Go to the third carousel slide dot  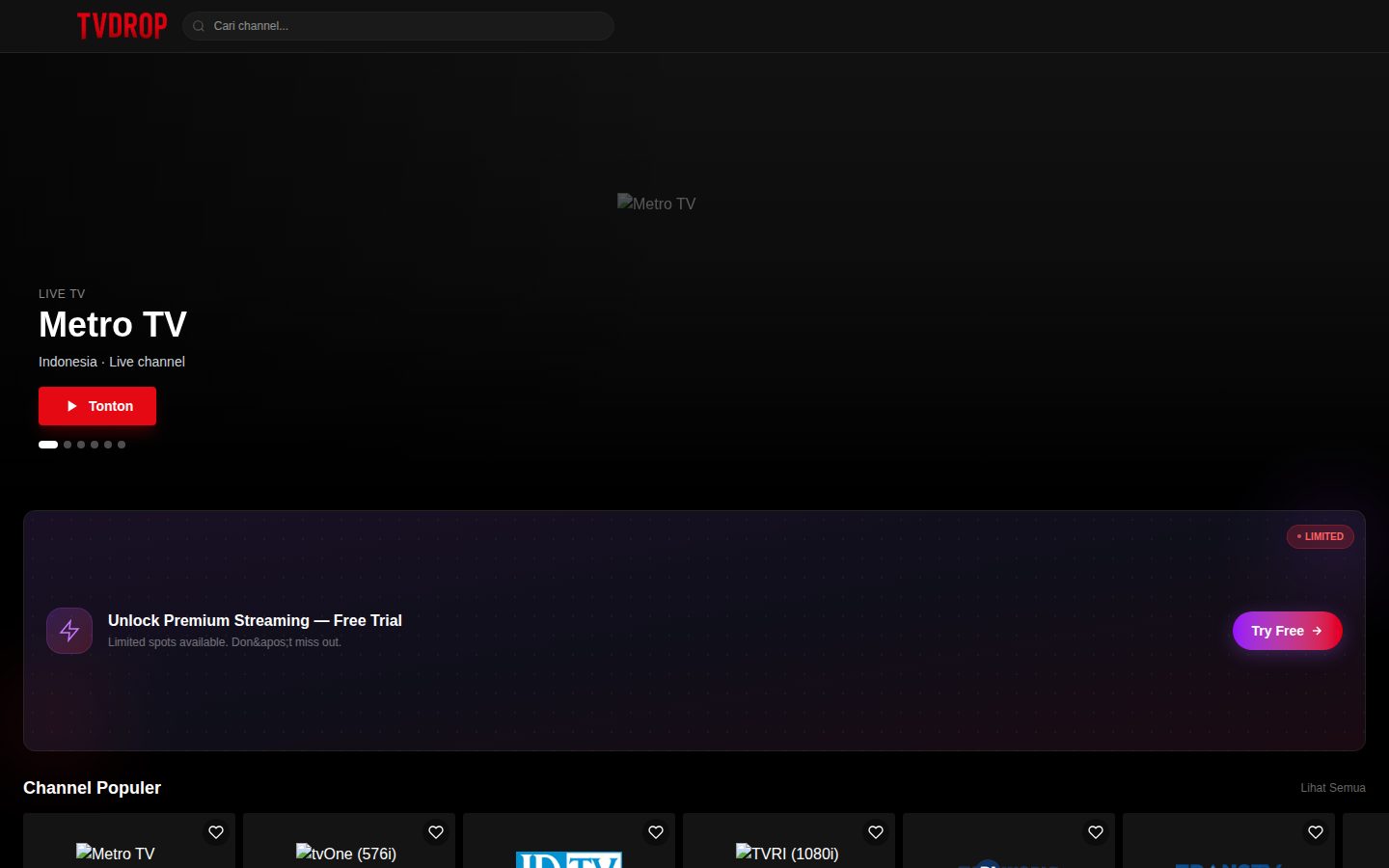coord(81,445)
